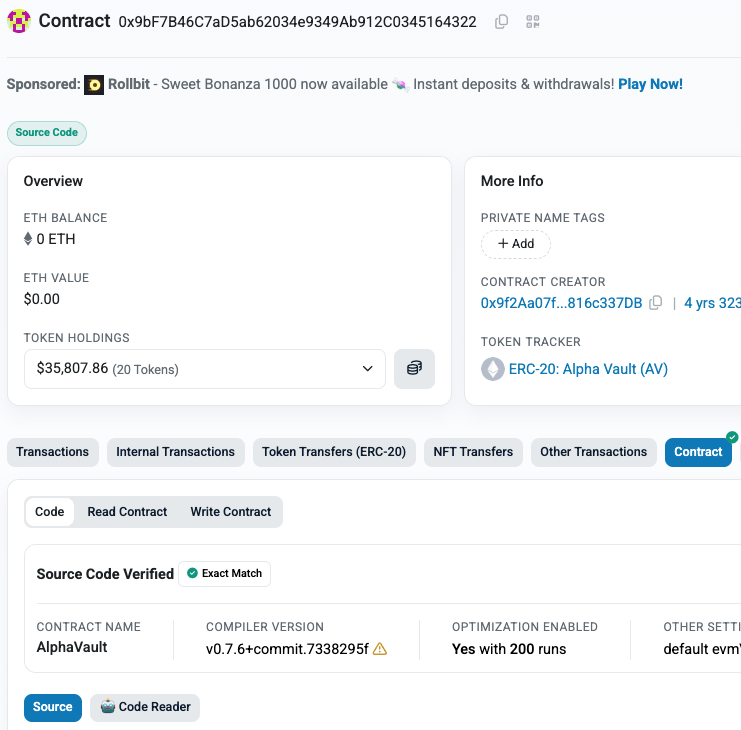Open token holdings wallet view icon
Screen dimensions: 741x730
(x=414, y=369)
